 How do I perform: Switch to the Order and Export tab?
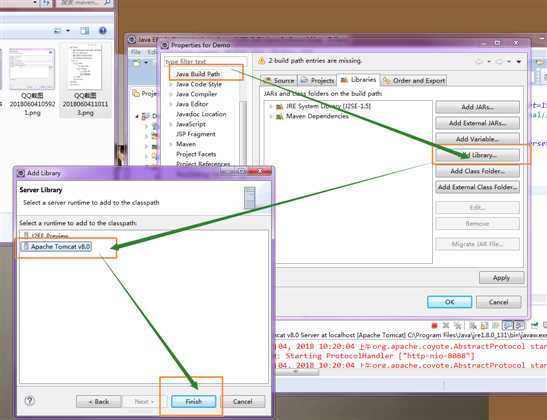[x=414, y=81]
